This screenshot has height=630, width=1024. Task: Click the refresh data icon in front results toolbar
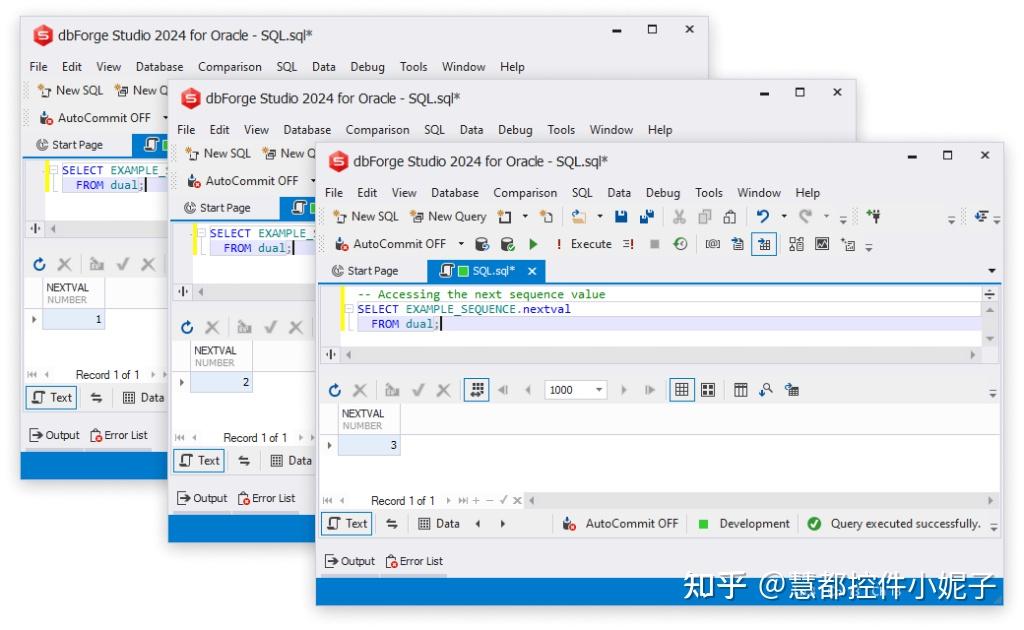coord(335,390)
